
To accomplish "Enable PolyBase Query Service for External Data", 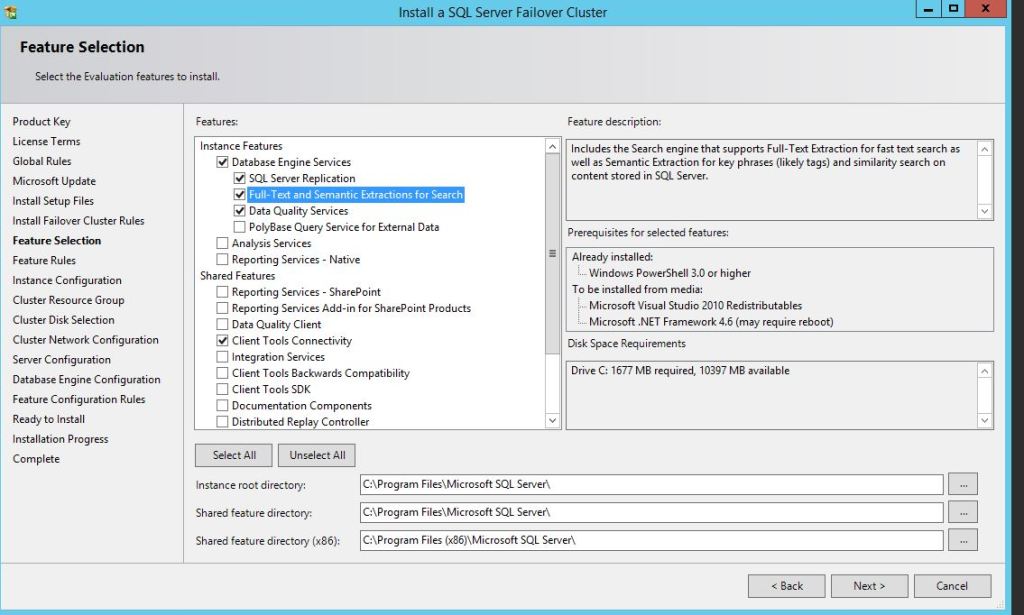I will [x=240, y=227].
